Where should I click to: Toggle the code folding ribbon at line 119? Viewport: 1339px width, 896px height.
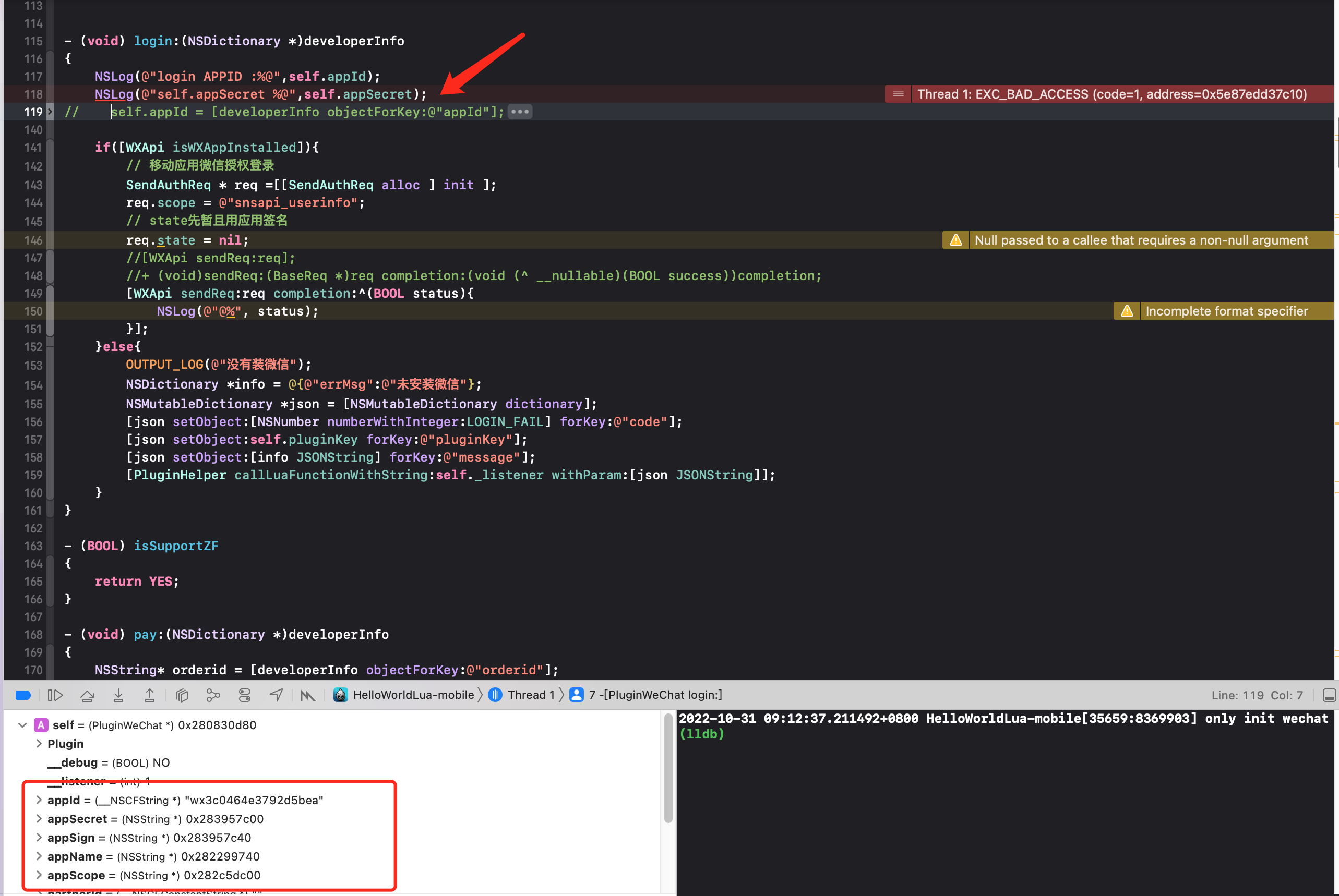click(50, 112)
